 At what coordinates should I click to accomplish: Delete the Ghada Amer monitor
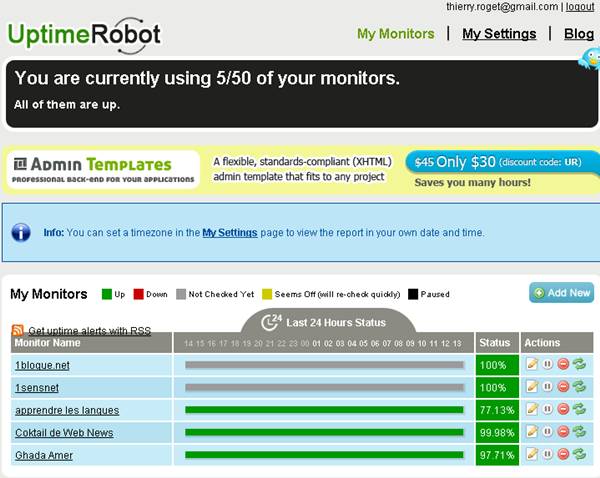point(563,454)
